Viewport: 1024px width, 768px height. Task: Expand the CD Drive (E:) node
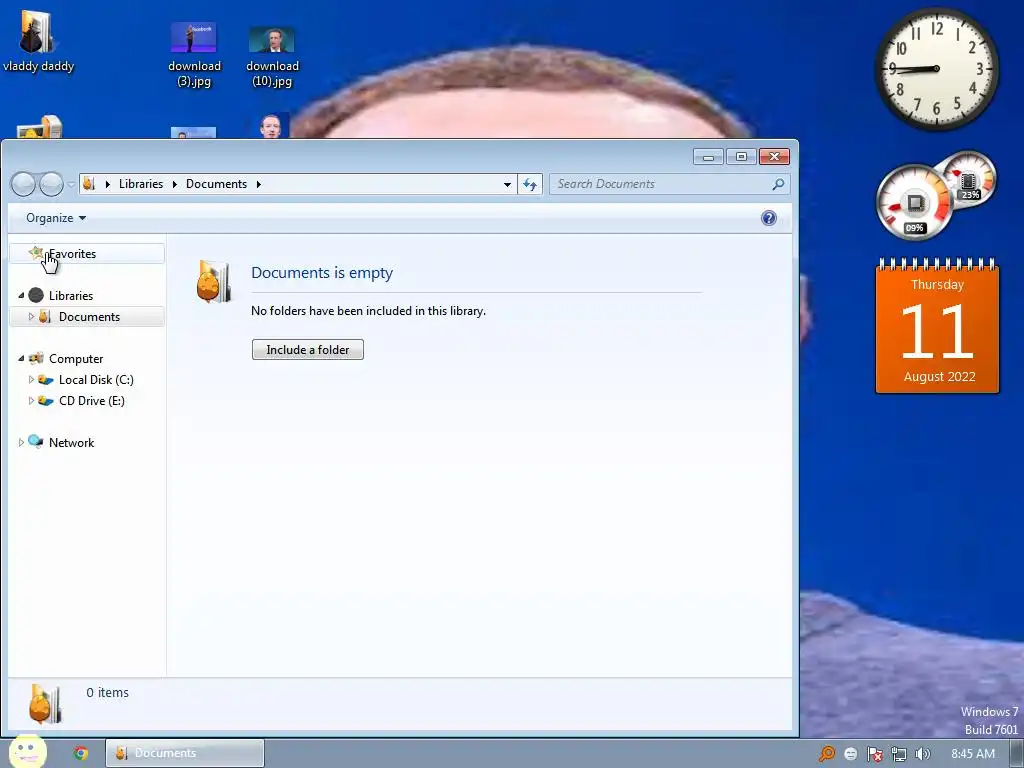click(31, 400)
